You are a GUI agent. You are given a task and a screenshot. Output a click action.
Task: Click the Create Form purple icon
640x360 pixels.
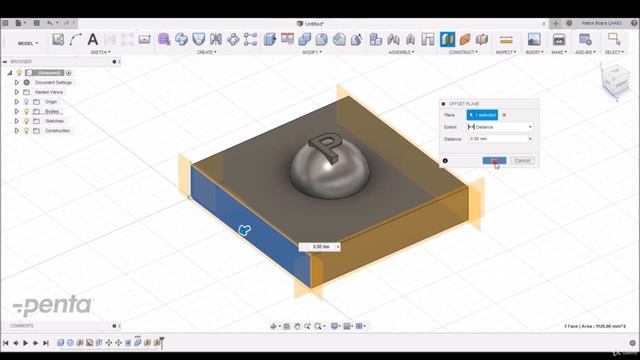pos(164,39)
